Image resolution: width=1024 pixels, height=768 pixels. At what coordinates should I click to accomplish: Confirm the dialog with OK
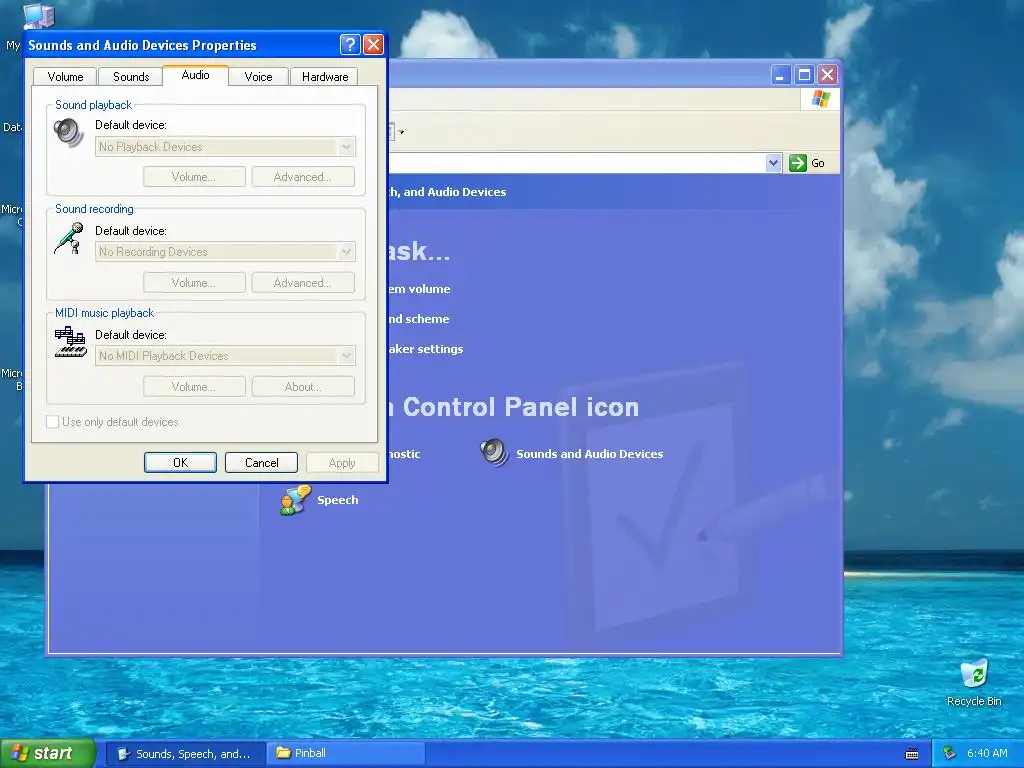[180, 462]
